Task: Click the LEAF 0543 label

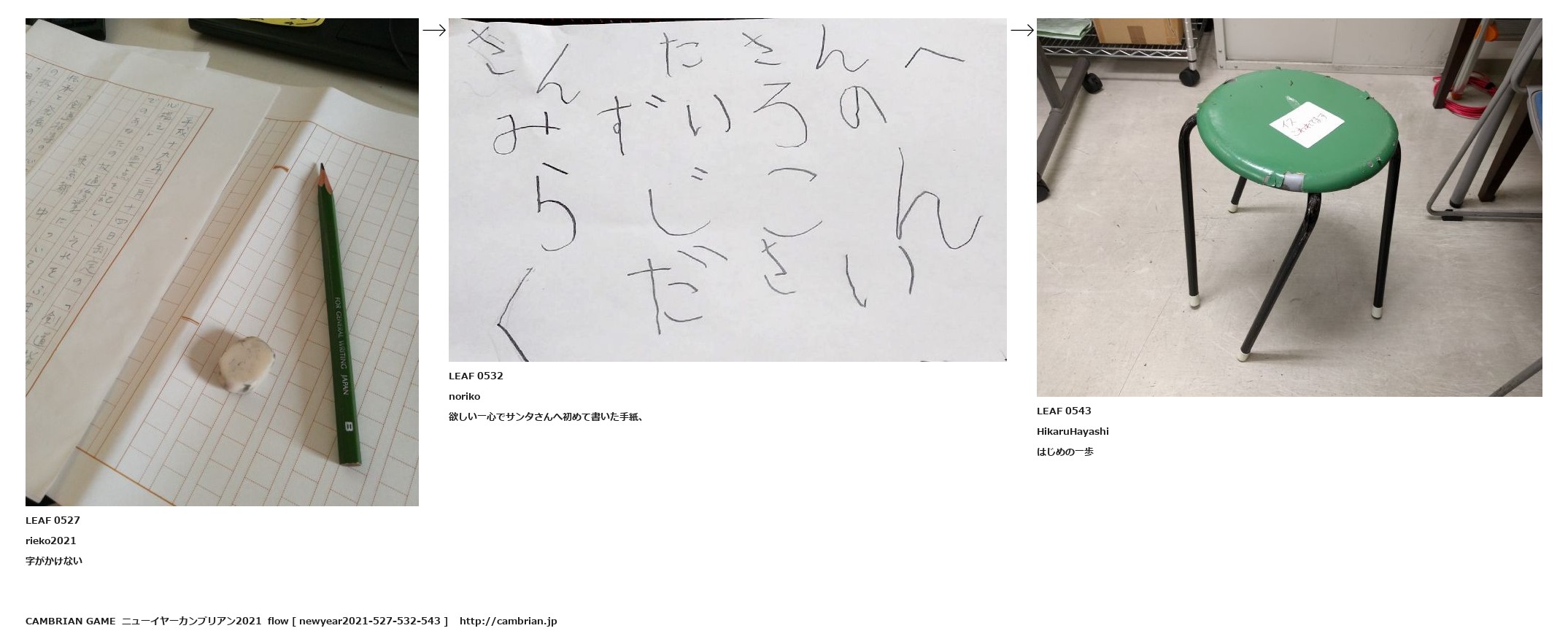Action: (x=1064, y=411)
